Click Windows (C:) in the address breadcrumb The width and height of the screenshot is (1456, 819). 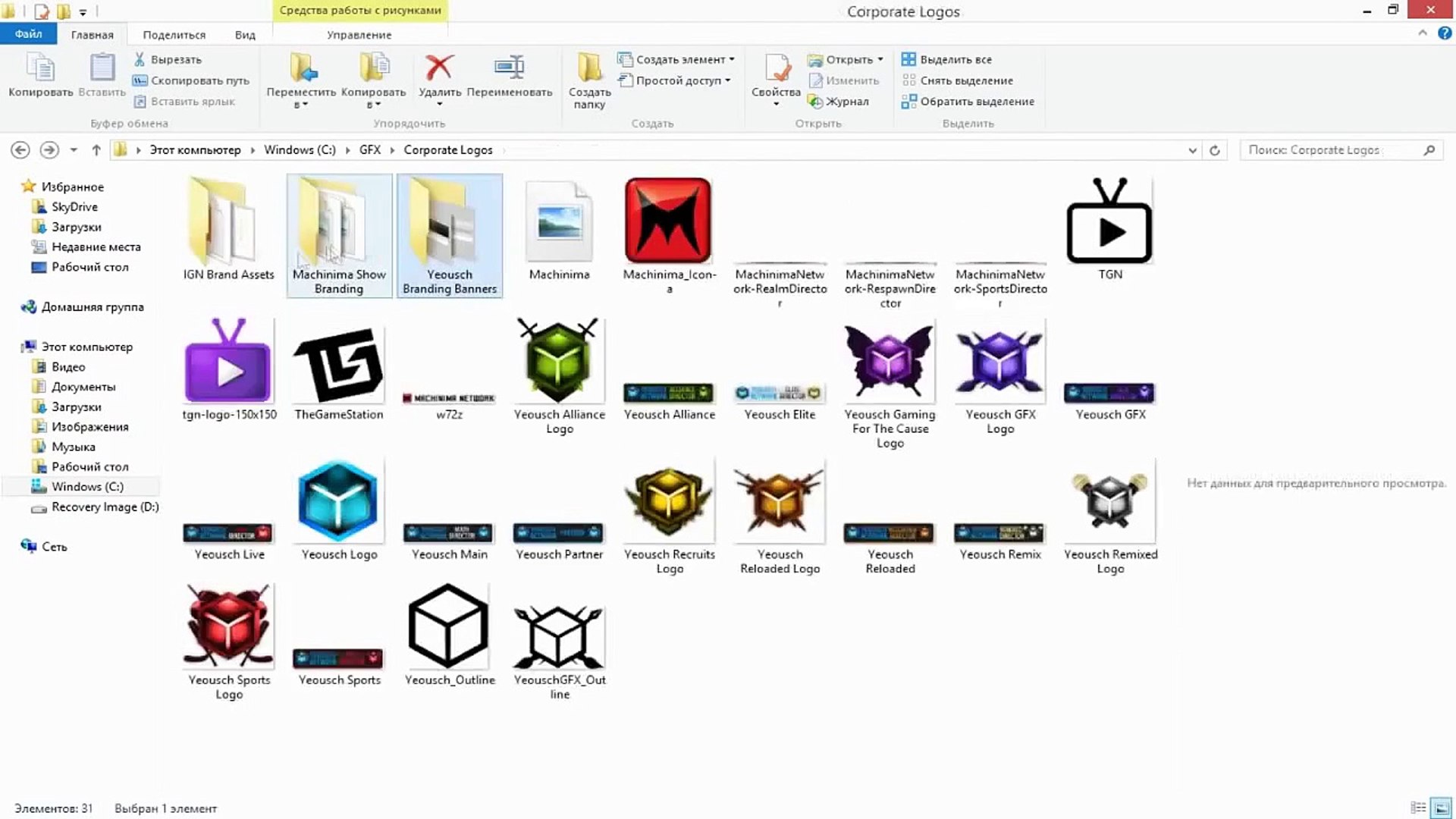pyautogui.click(x=300, y=150)
